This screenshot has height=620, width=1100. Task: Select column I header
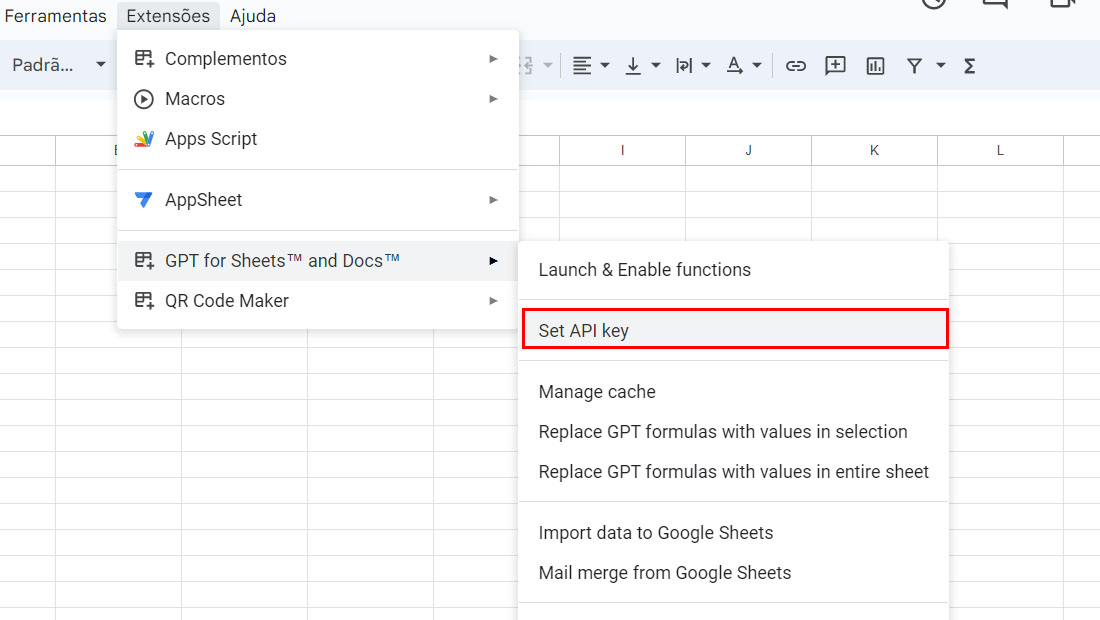click(x=622, y=150)
